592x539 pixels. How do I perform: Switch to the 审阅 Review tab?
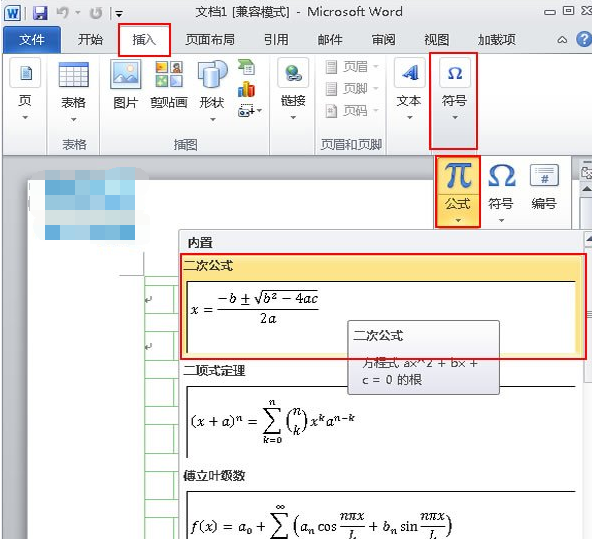(x=384, y=40)
